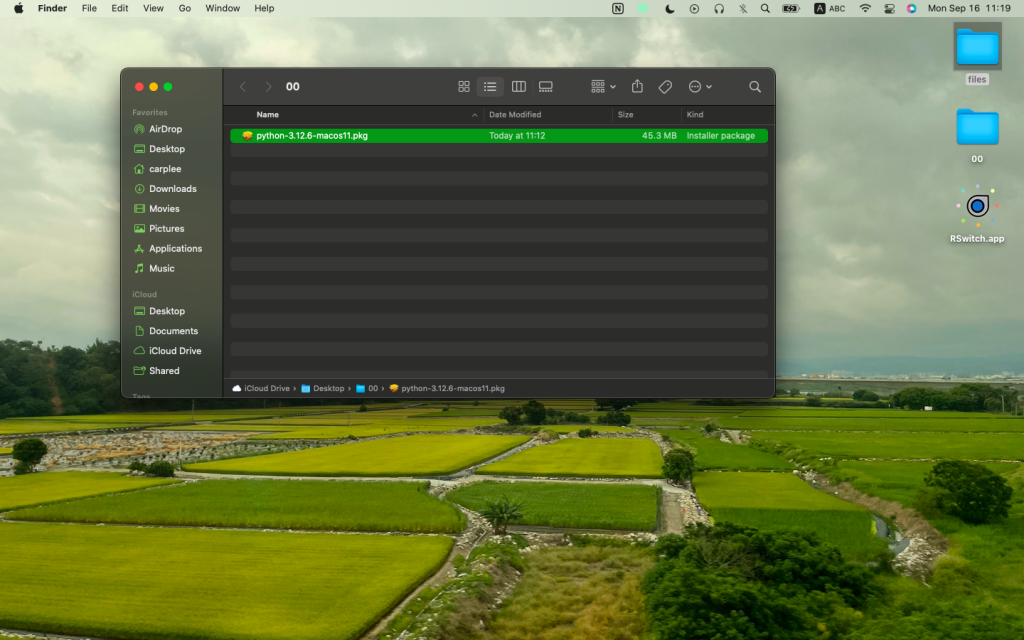Click the Finder window search icon

[x=755, y=87]
